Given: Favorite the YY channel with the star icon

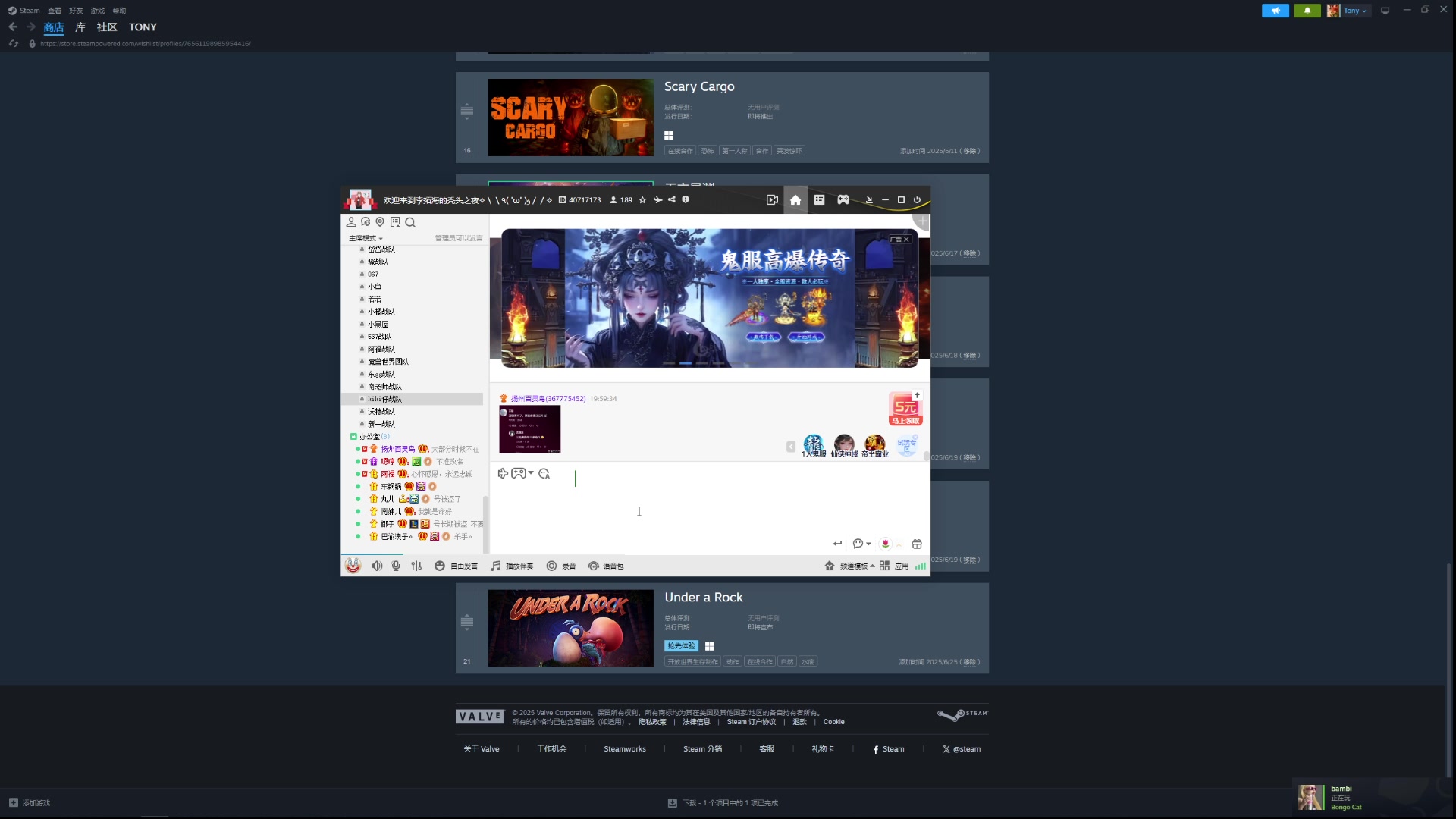Looking at the screenshot, I should click(x=642, y=200).
